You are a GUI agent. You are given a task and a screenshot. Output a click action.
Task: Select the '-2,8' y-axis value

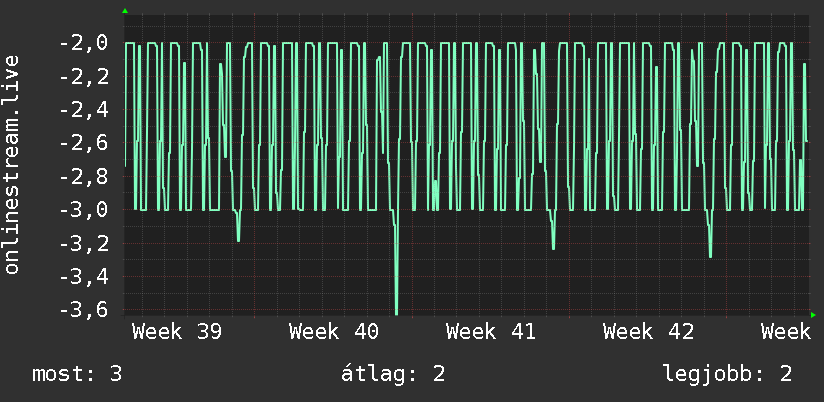click(x=84, y=177)
